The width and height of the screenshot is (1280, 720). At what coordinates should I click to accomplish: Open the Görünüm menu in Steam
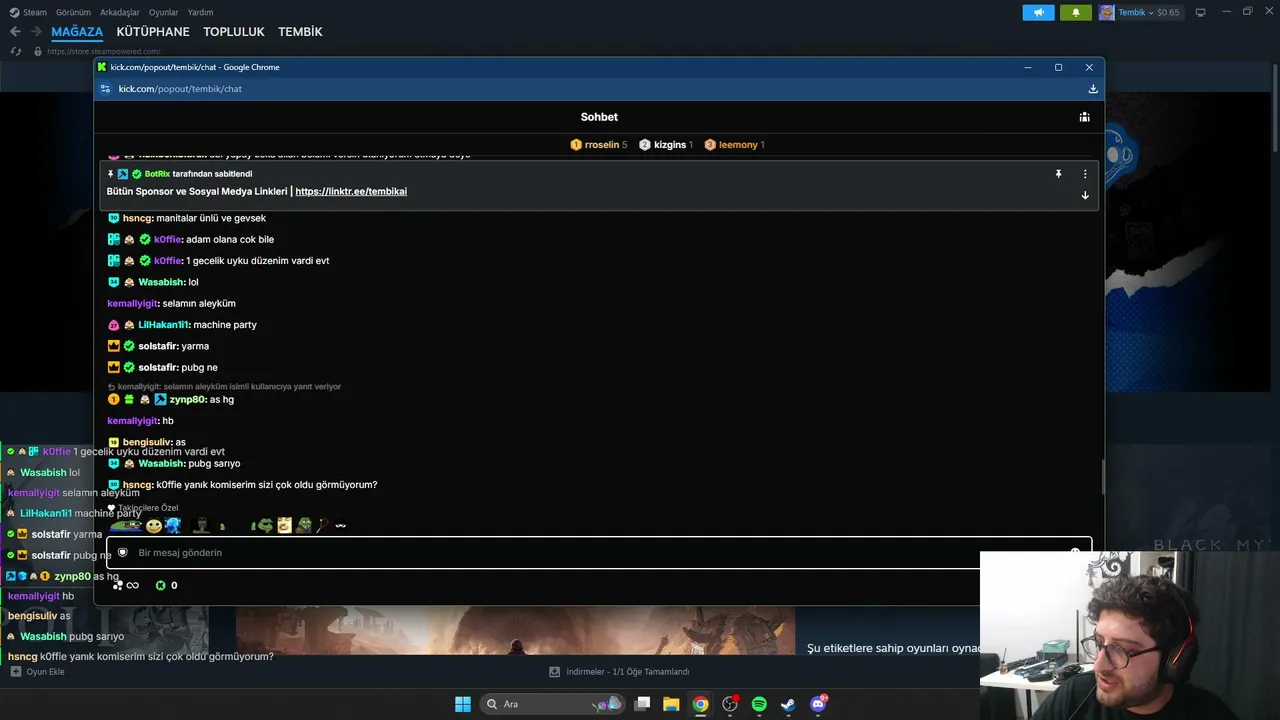(x=73, y=12)
